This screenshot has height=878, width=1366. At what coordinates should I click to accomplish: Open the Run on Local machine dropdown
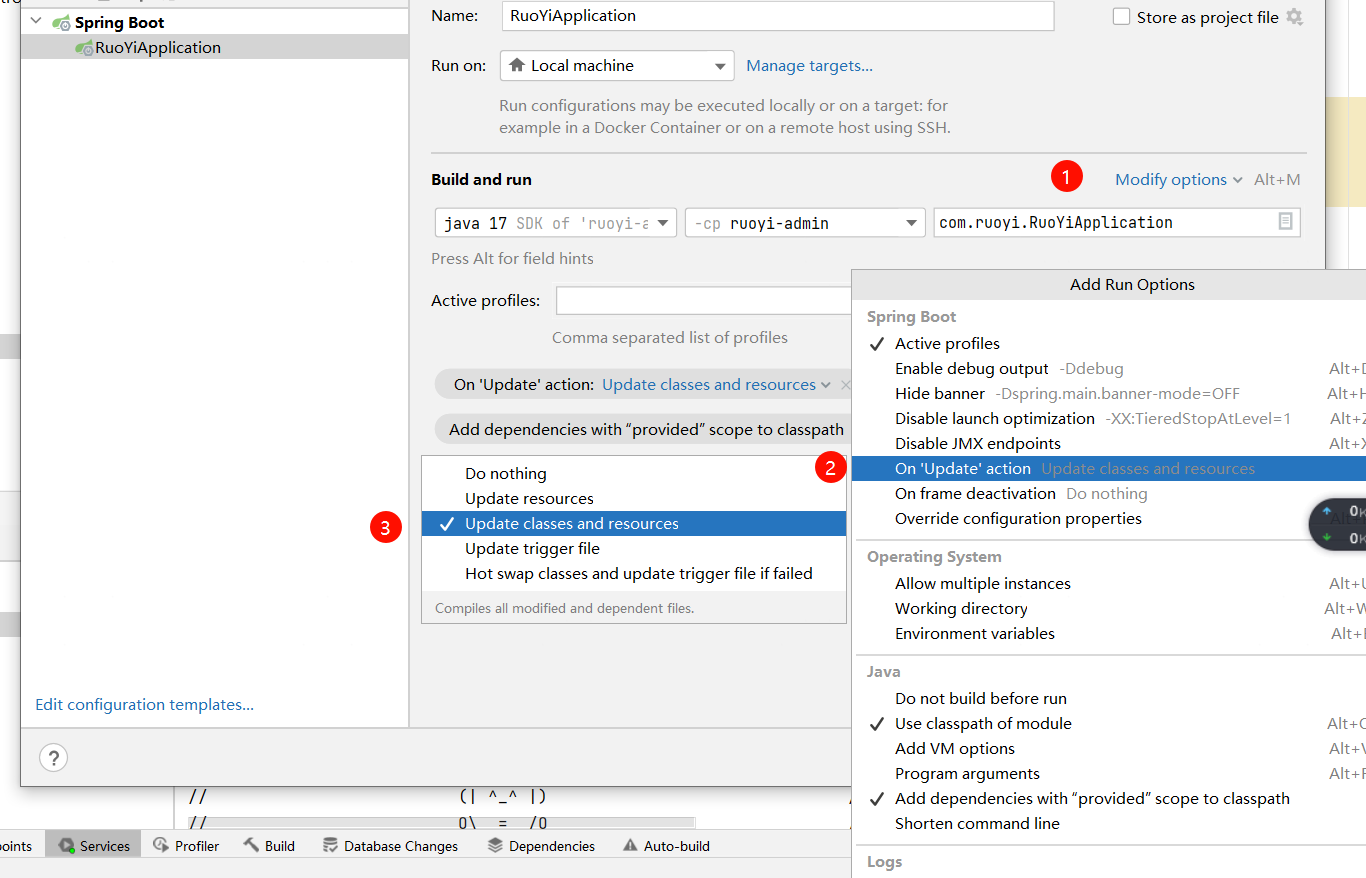pyautogui.click(x=617, y=65)
